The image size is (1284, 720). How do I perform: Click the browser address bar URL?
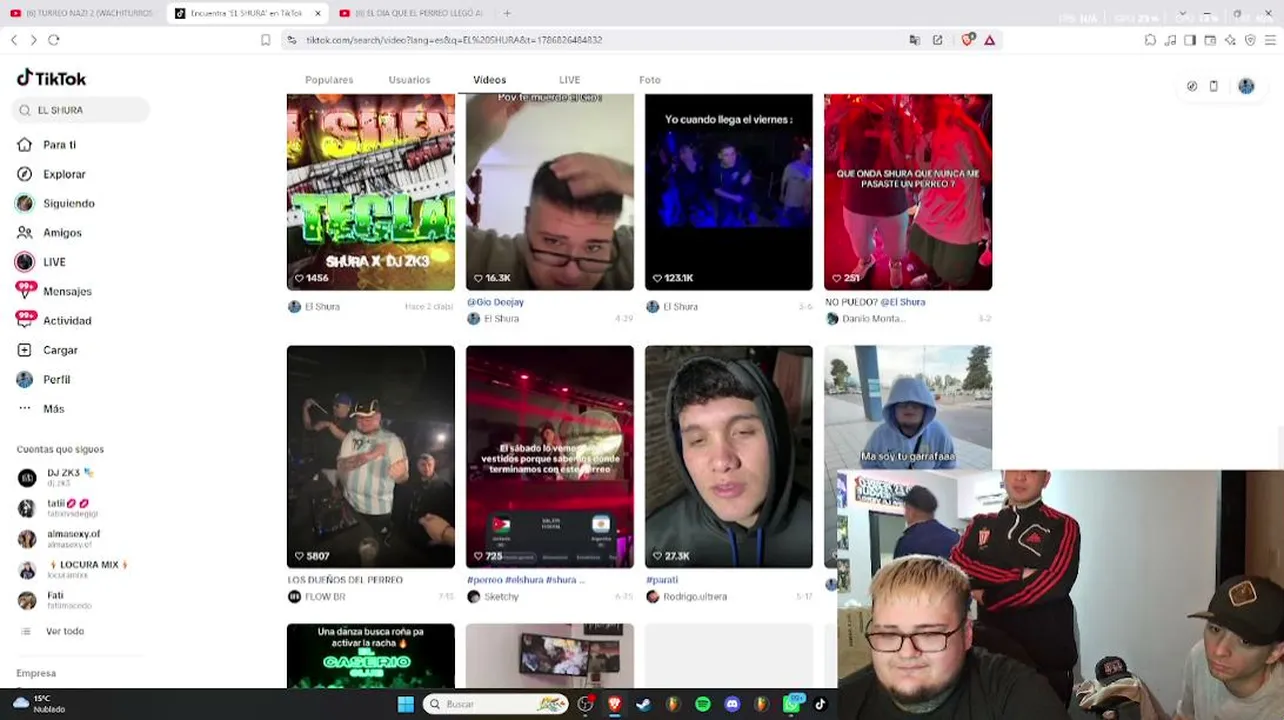454,40
